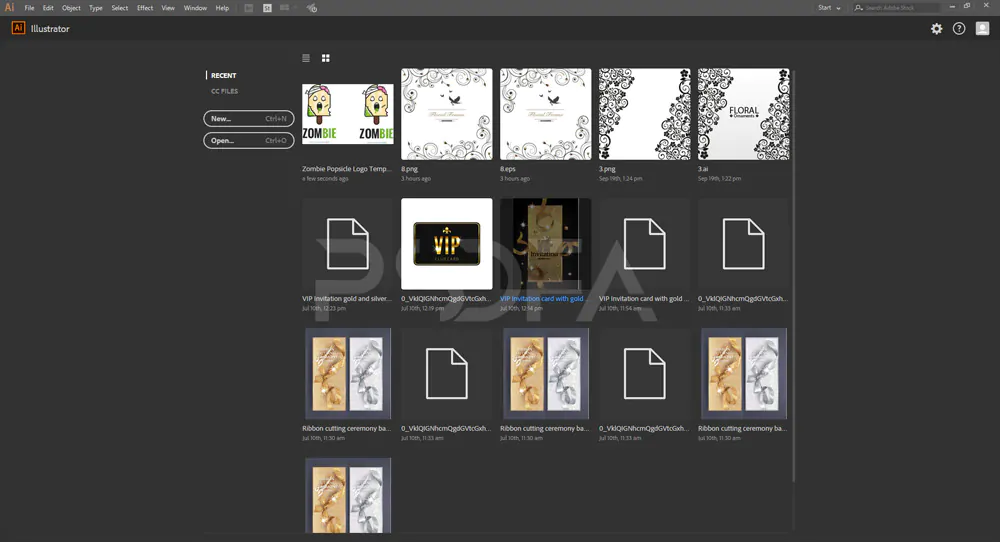Screen dimensions: 1000x542
Task: Expand the Start workspace dropdown
Action: 829,8
